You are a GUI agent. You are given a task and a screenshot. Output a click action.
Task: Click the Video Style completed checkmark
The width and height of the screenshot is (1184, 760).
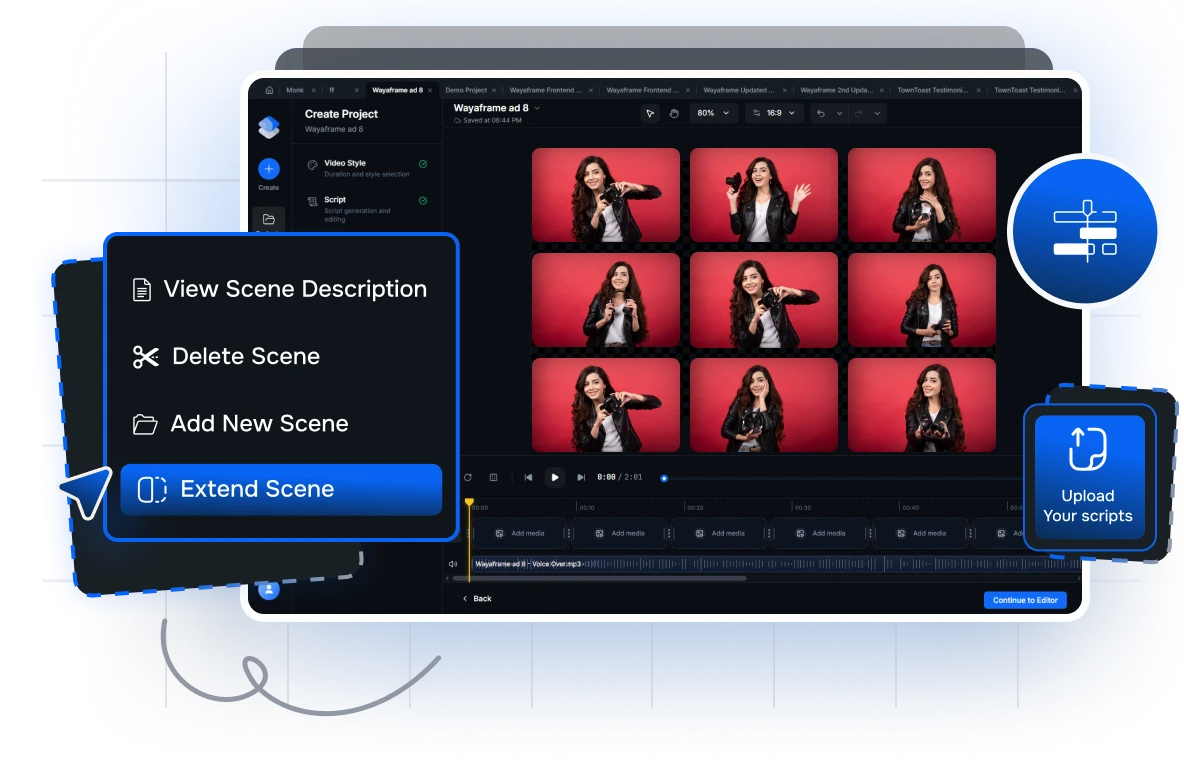(x=423, y=164)
